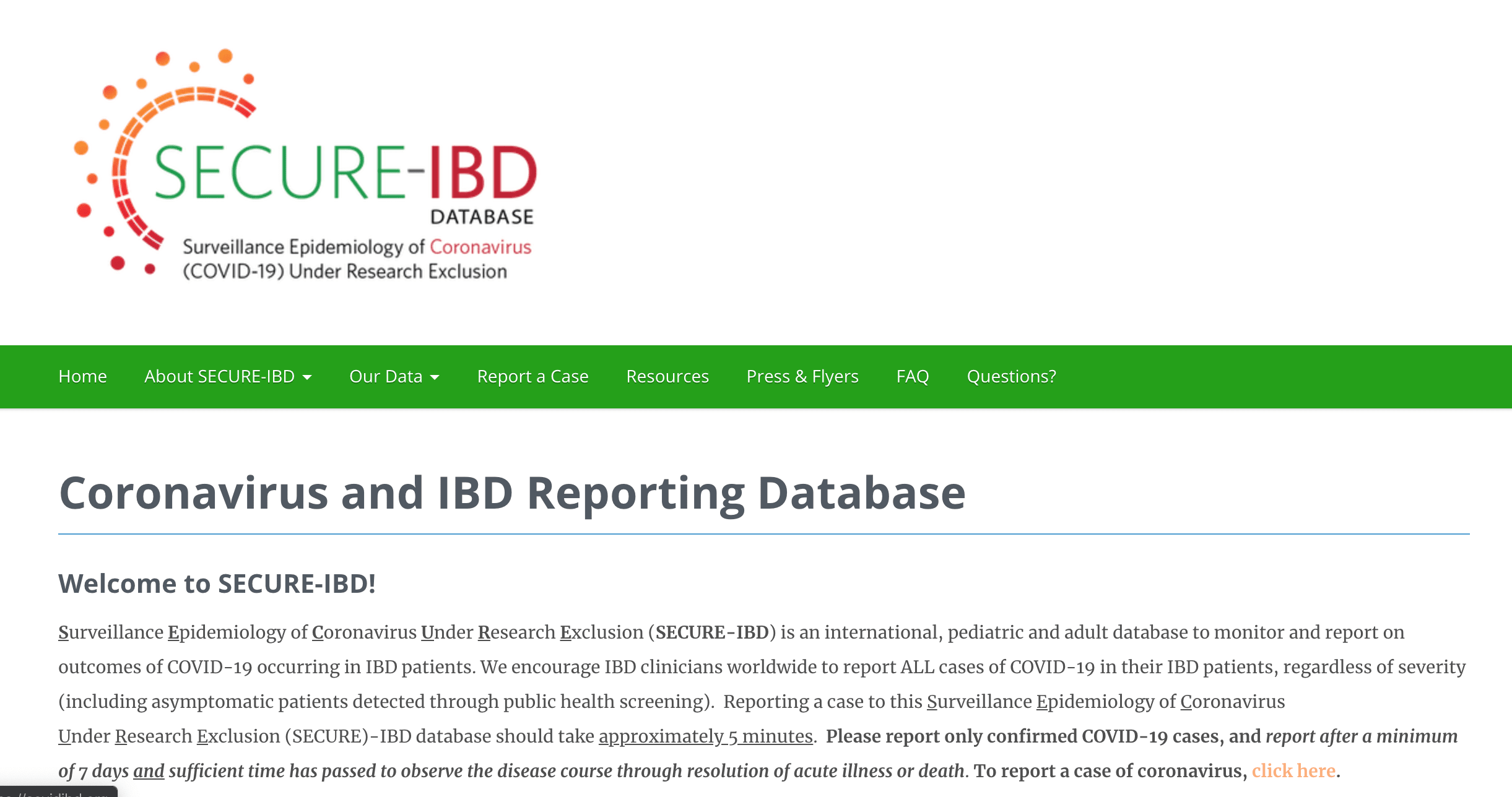Select the Questions? nav link
The height and width of the screenshot is (797, 1512).
(x=1011, y=376)
